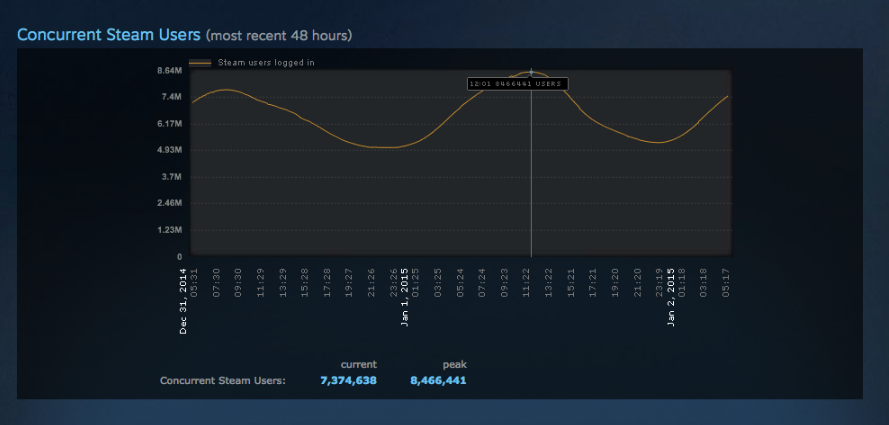Click the 'Jan 1, 2015' date label

[405, 298]
